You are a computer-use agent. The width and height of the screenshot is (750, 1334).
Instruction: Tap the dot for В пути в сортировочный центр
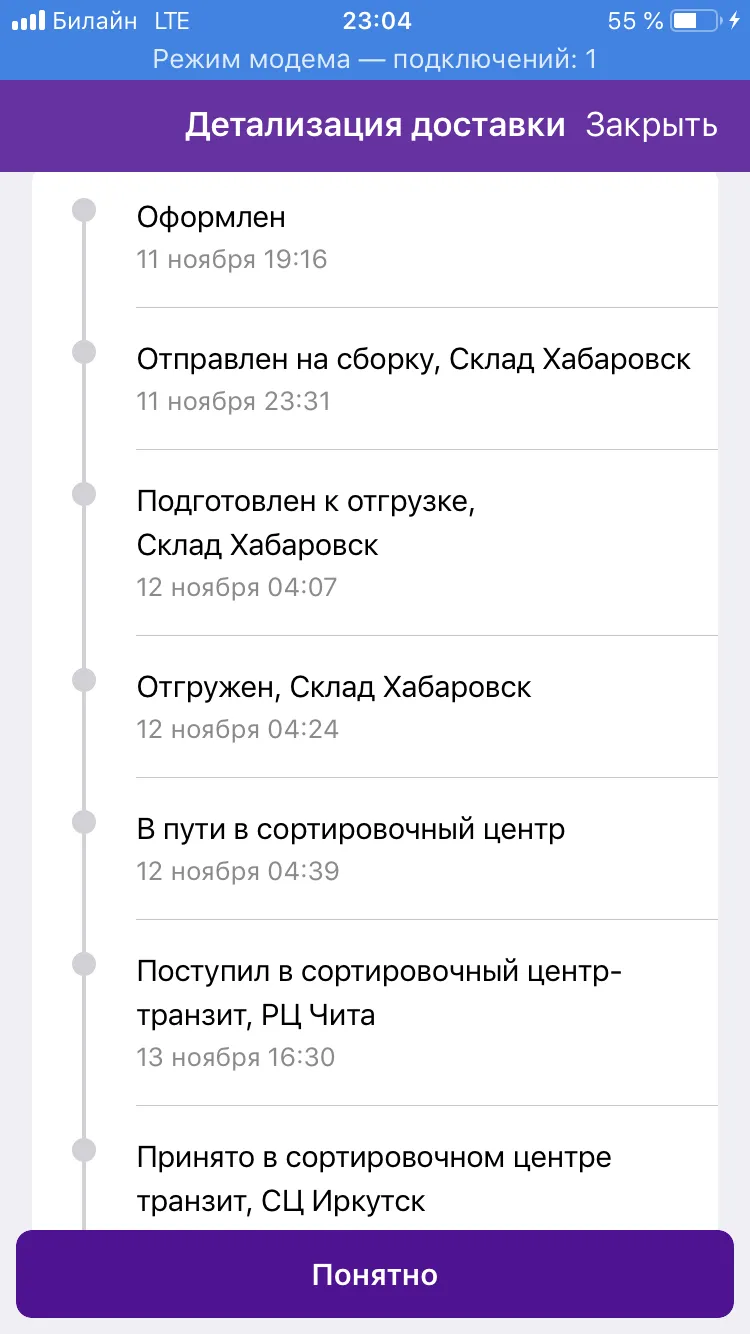[x=85, y=822]
